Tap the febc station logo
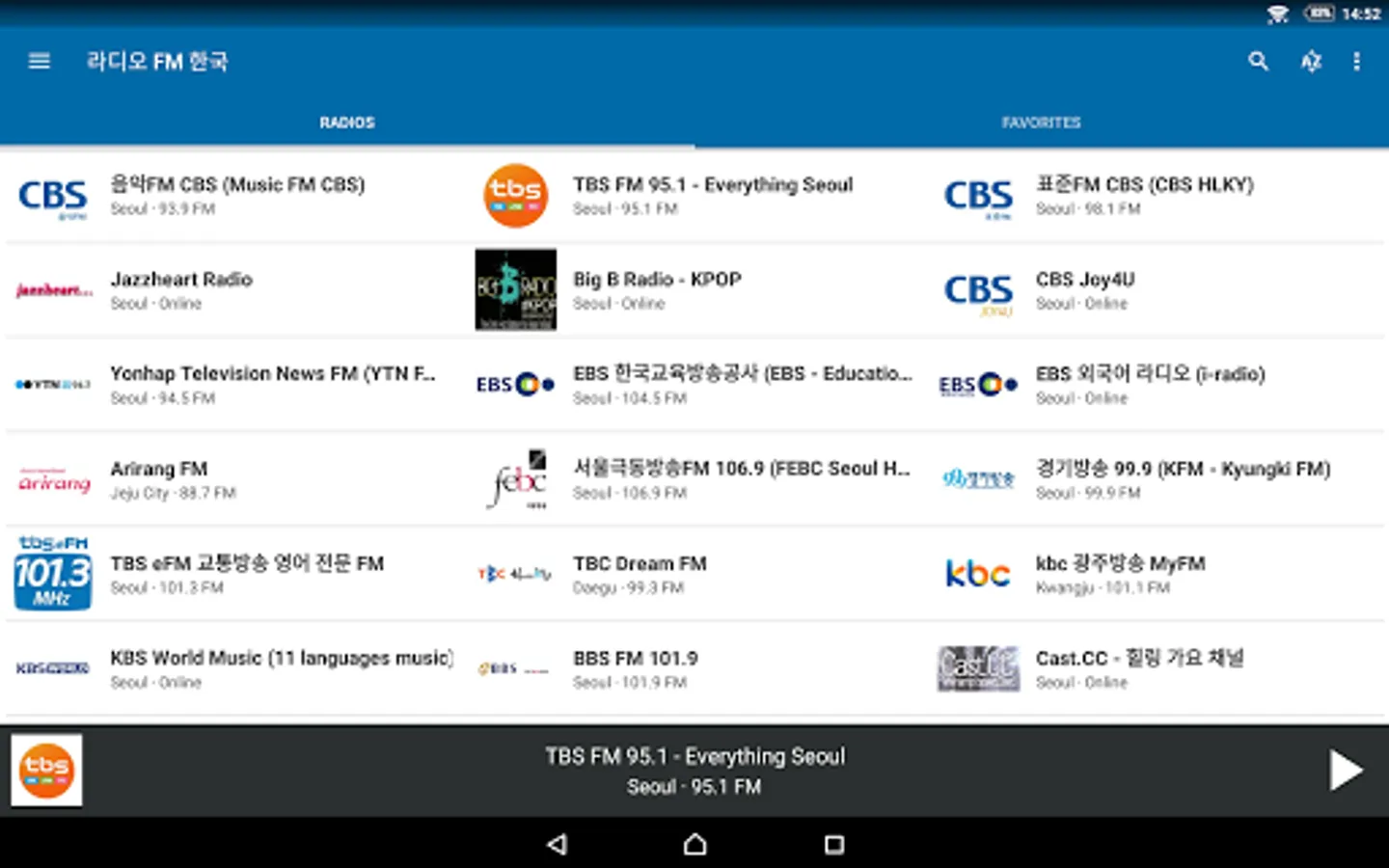The image size is (1389, 868). (518, 479)
